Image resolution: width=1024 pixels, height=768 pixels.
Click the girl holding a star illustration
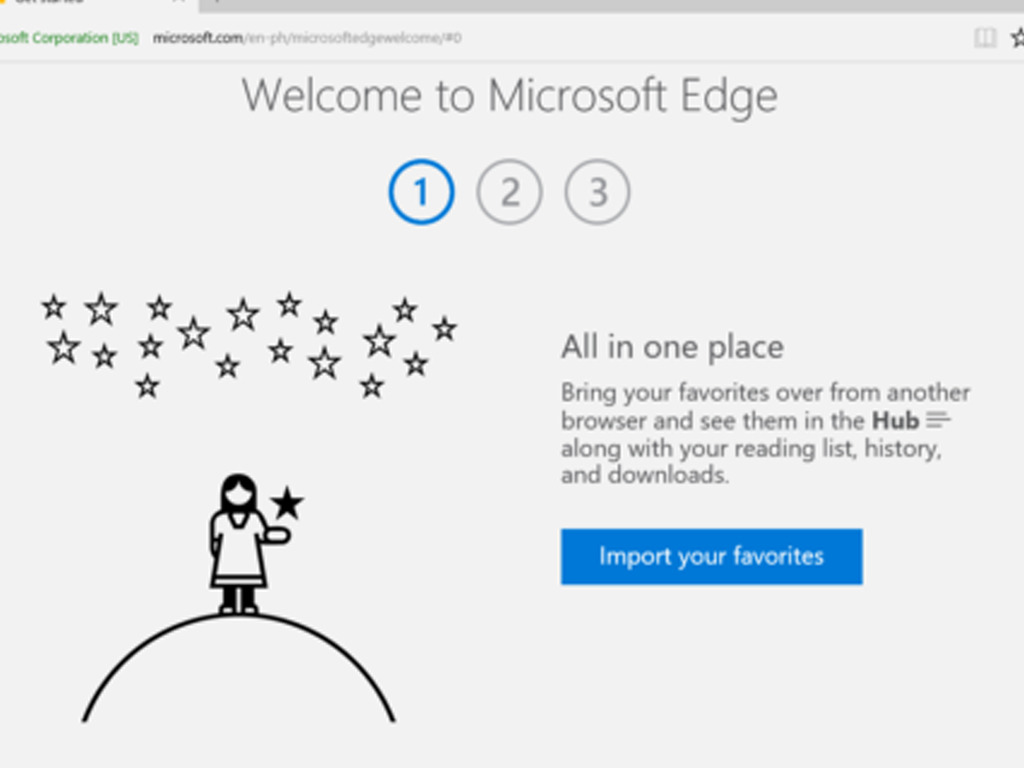pyautogui.click(x=255, y=544)
